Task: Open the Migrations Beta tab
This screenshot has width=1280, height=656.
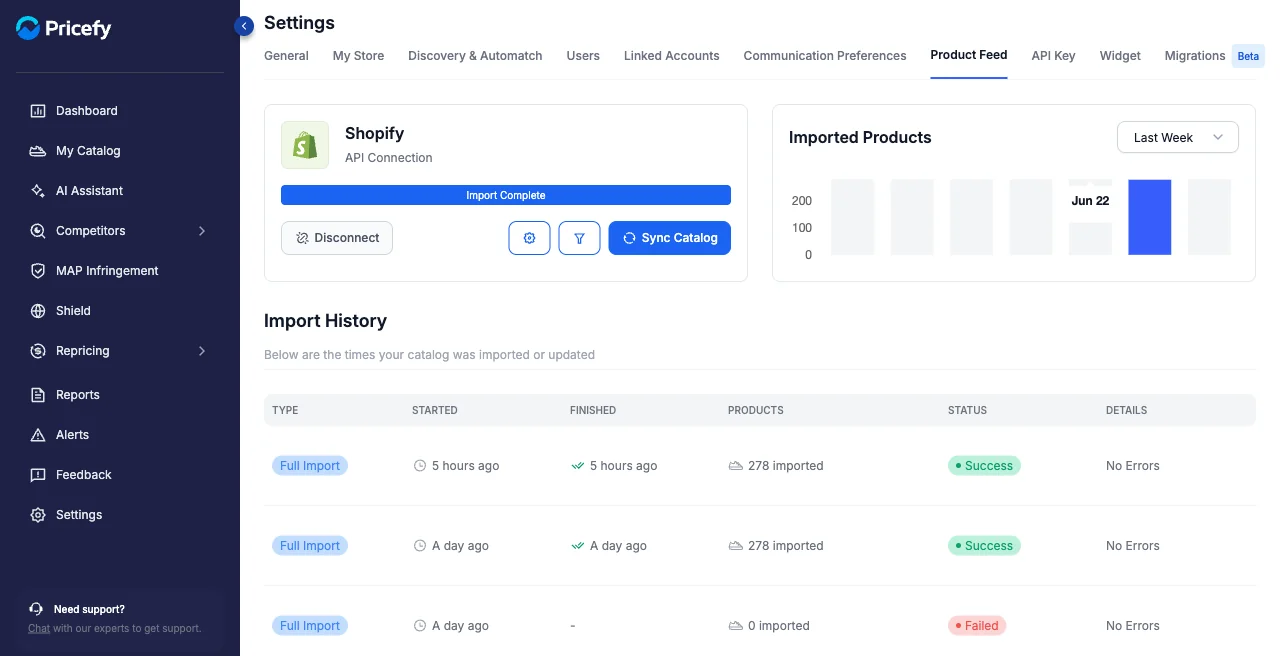Action: tap(1214, 56)
